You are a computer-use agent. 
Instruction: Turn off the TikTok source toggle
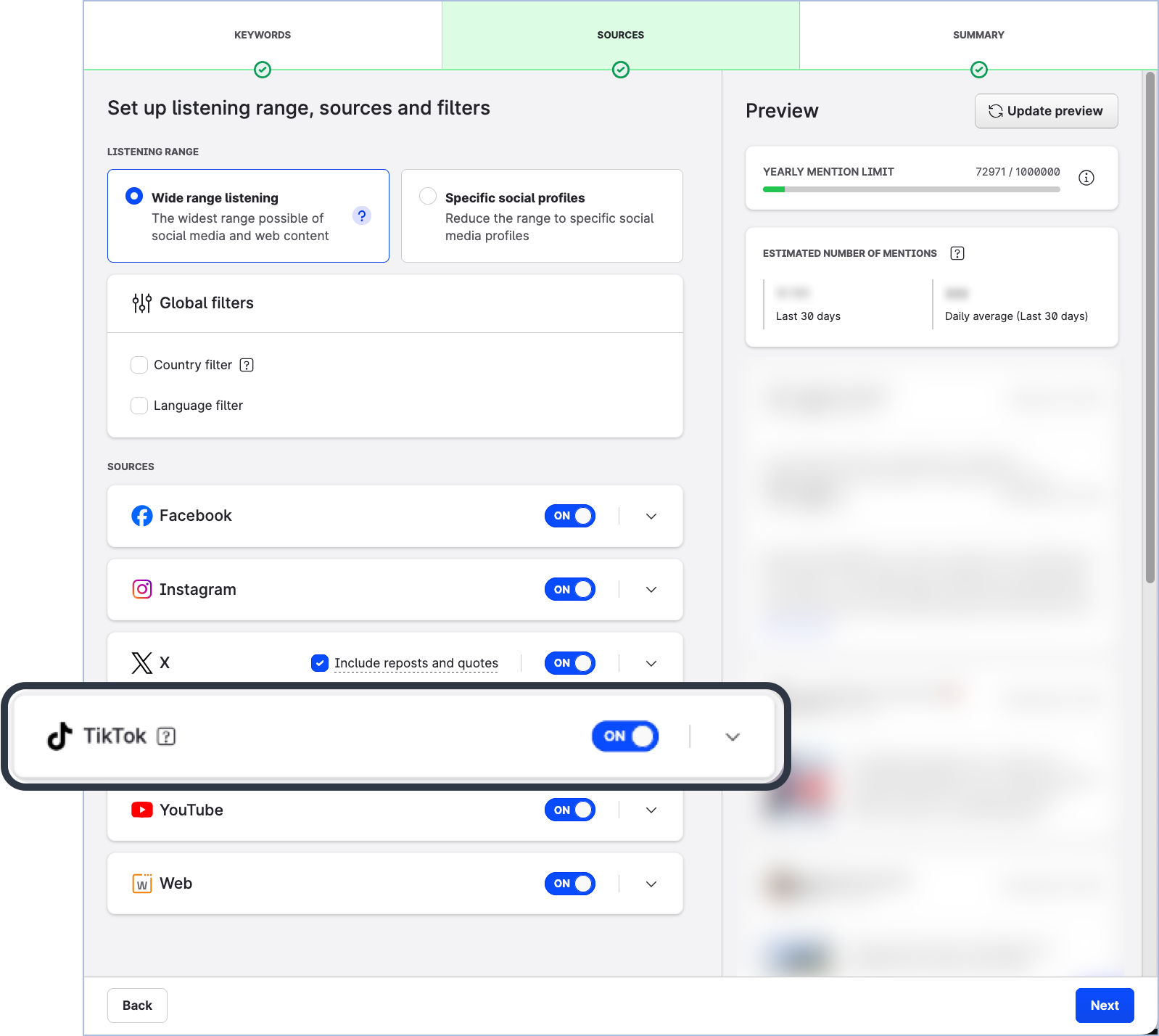click(x=624, y=736)
